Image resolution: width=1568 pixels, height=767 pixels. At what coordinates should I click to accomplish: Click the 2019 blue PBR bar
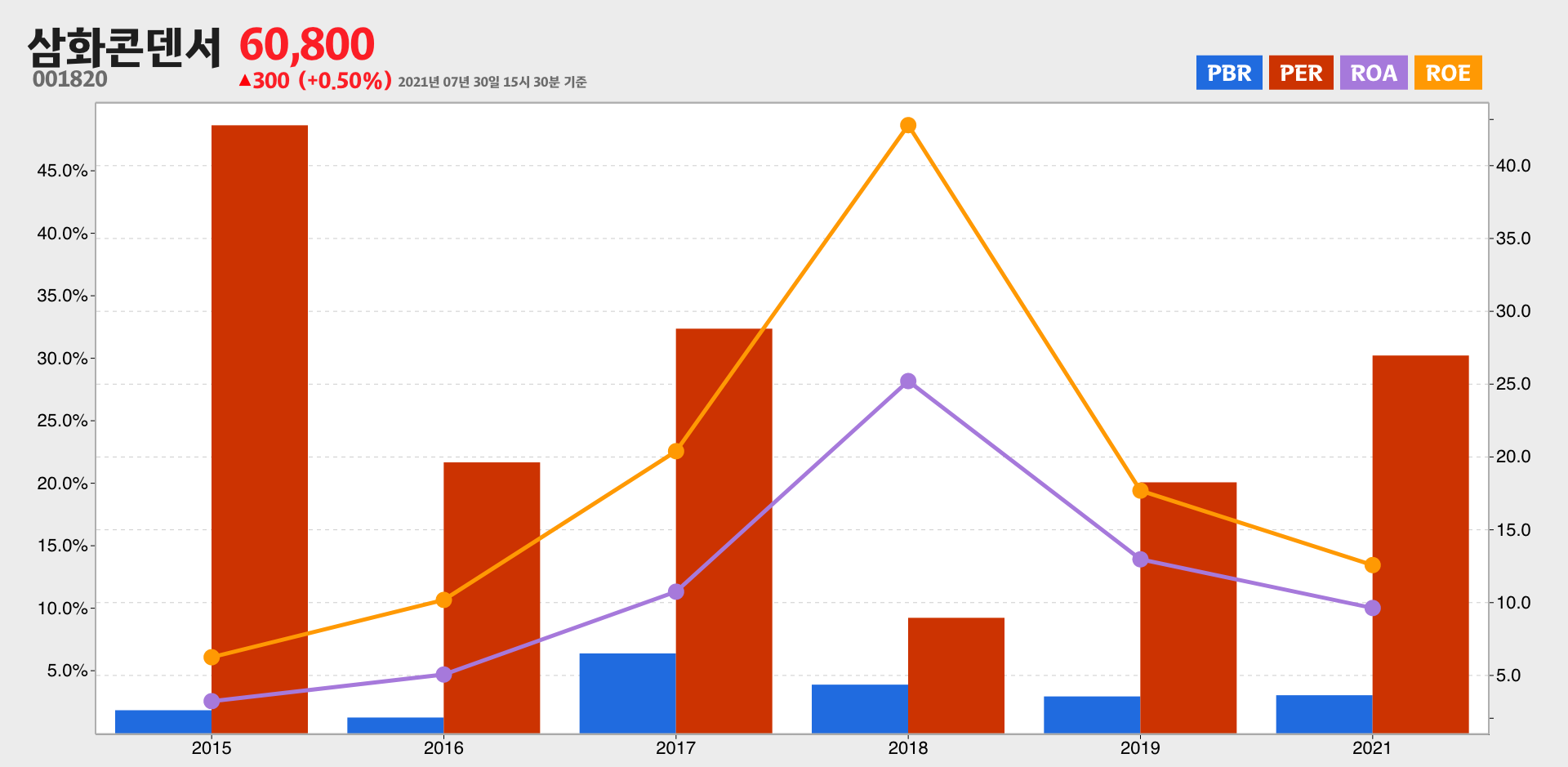coord(1092,715)
